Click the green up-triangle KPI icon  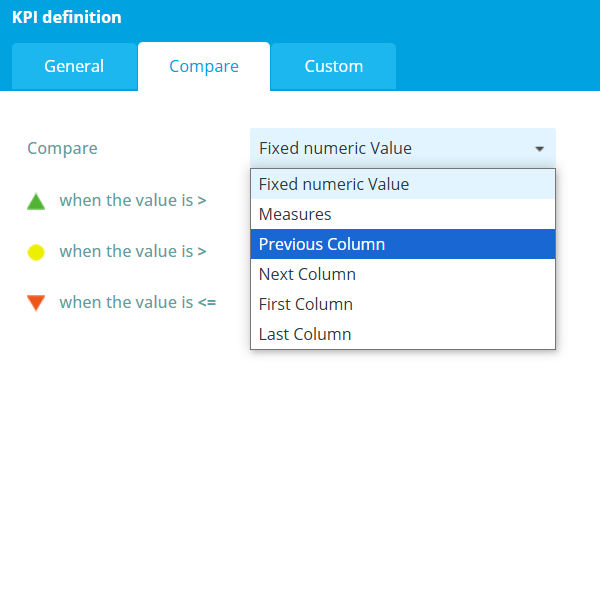click(x=36, y=202)
